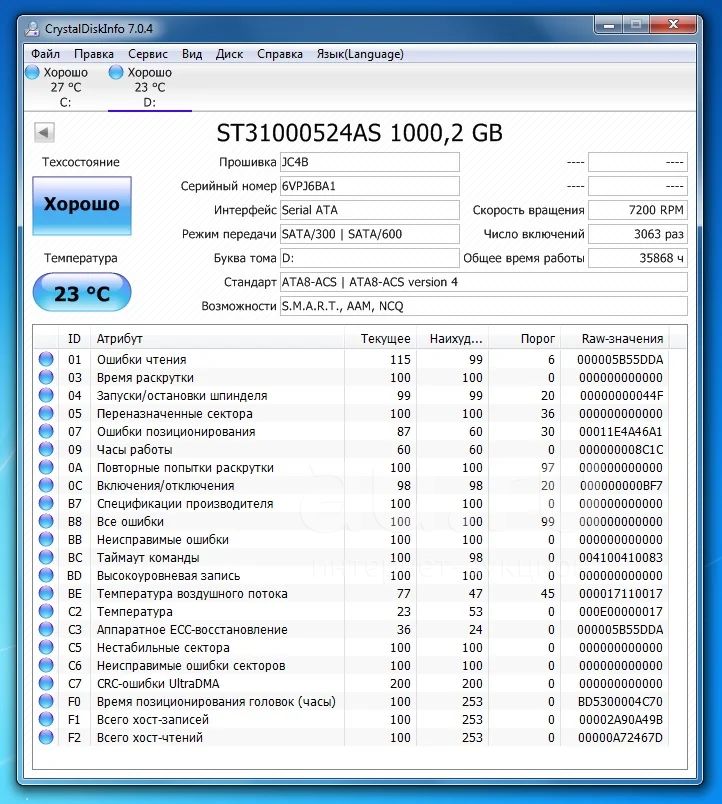The height and width of the screenshot is (804, 722).
Task: Click the Возможности field S.M.A.R.T., AAM, NCQ
Action: tap(484, 306)
